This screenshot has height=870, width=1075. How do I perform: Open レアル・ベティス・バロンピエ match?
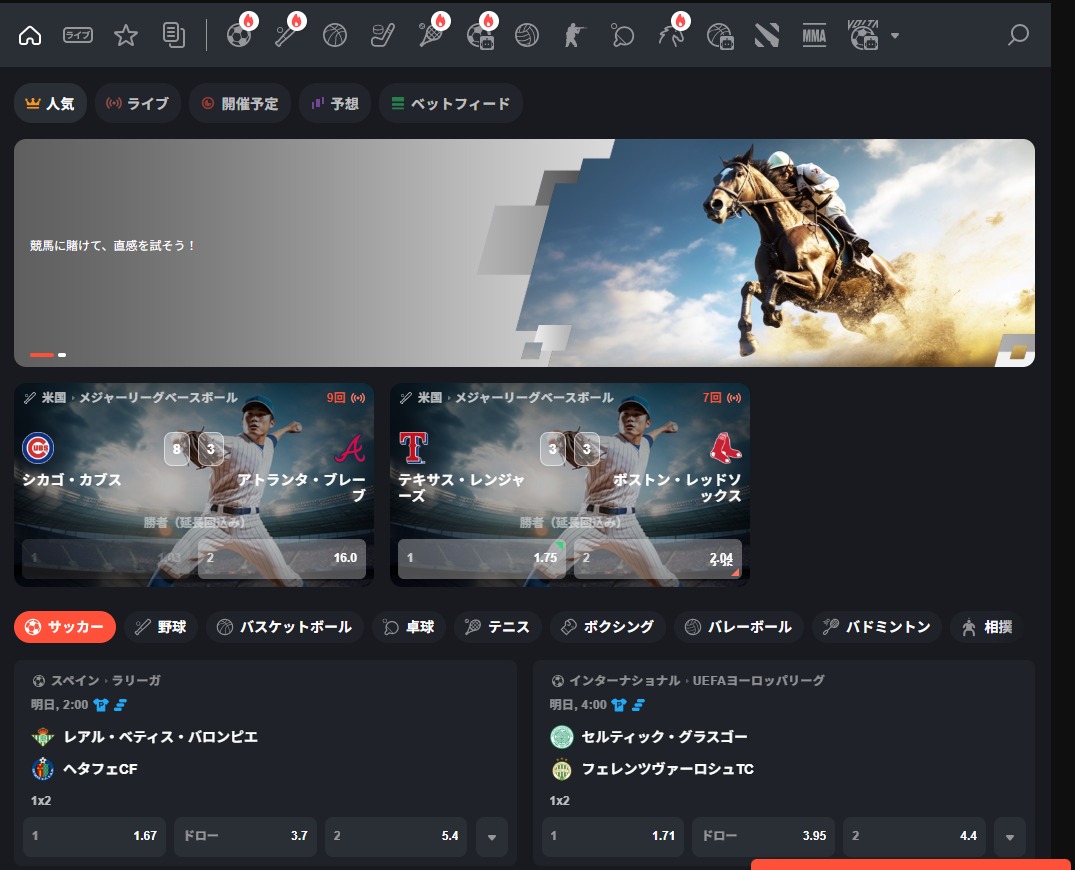[161, 737]
